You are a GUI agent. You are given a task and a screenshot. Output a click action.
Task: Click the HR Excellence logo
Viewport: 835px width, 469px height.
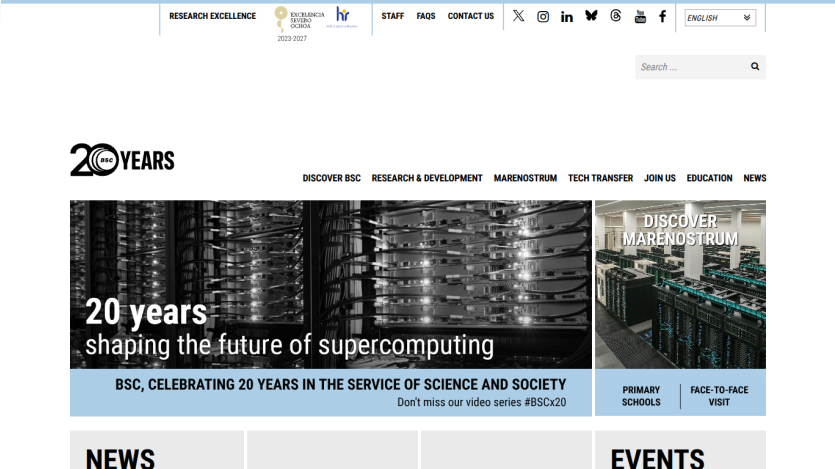(x=342, y=17)
